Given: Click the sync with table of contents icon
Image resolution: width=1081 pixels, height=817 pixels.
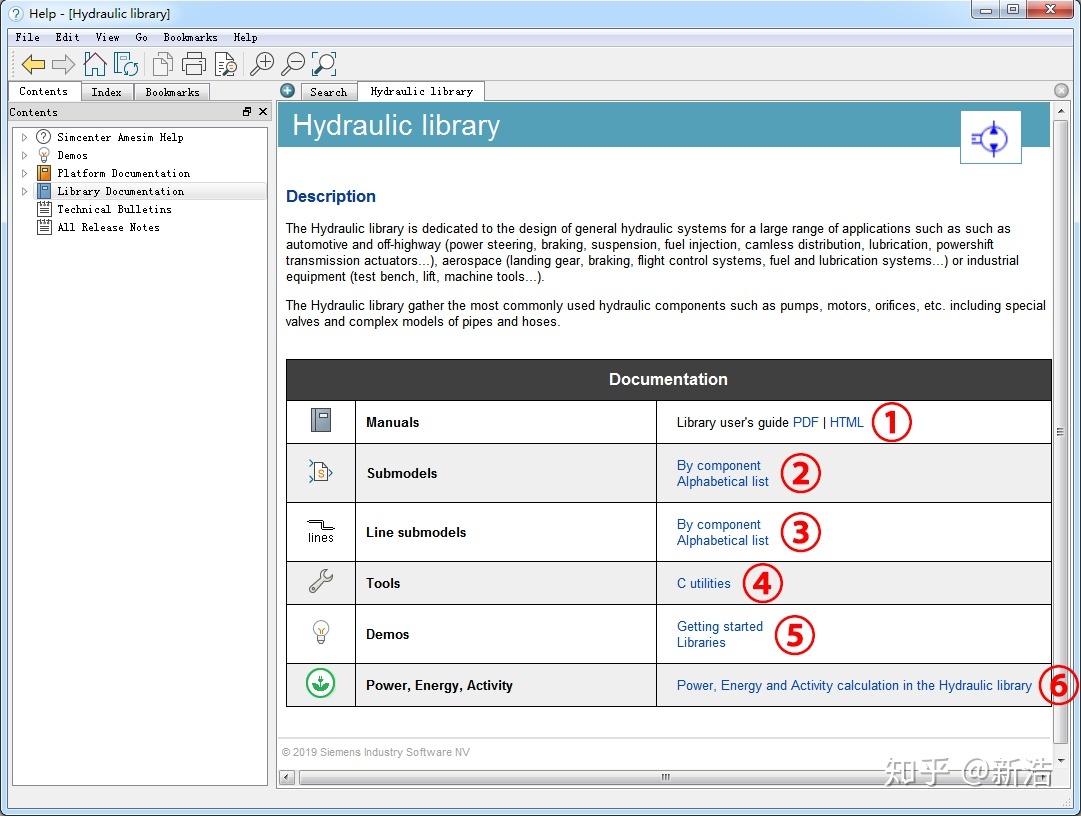Looking at the screenshot, I should pyautogui.click(x=126, y=64).
